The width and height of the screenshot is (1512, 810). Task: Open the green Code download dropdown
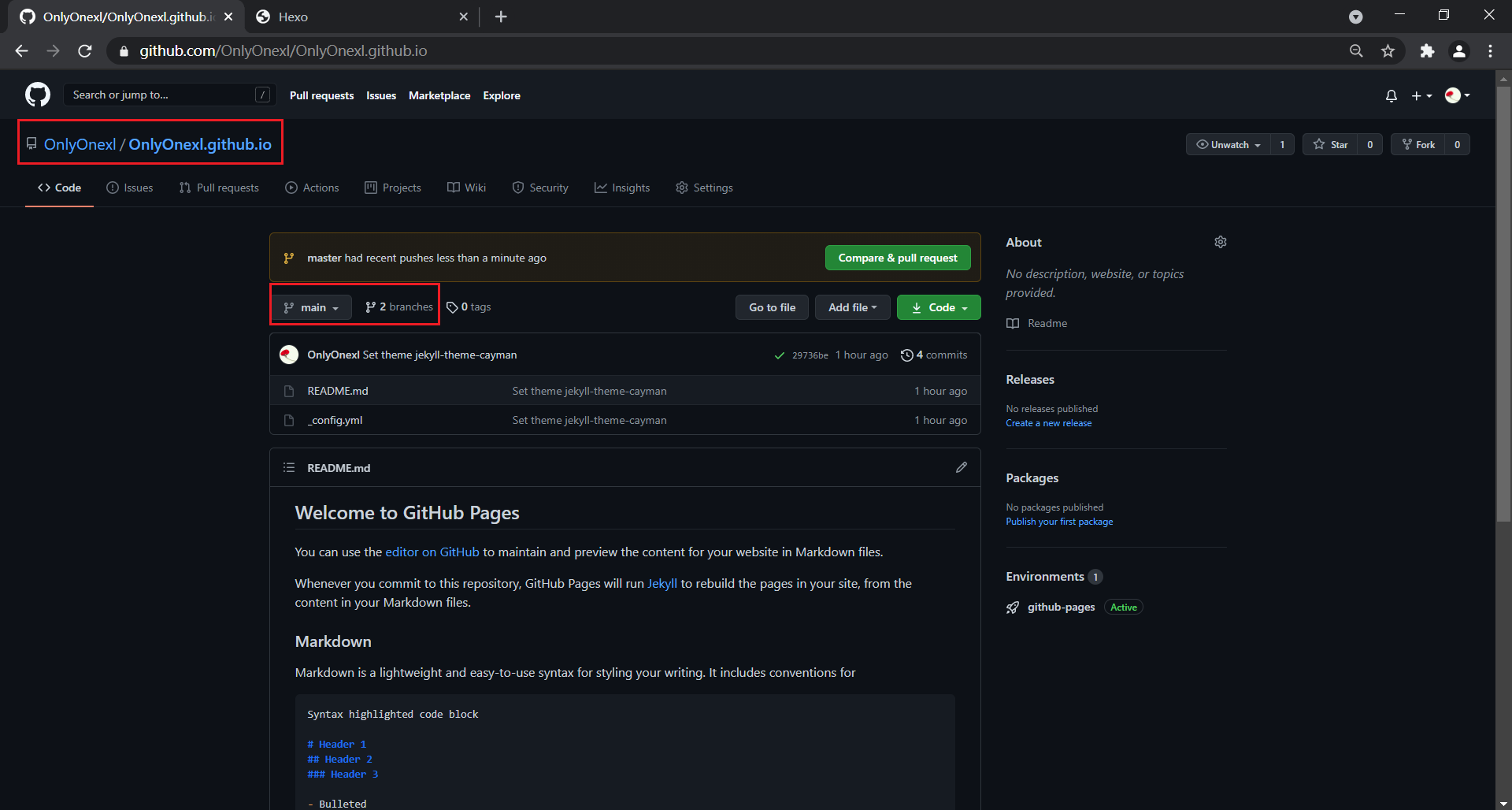pyautogui.click(x=939, y=307)
